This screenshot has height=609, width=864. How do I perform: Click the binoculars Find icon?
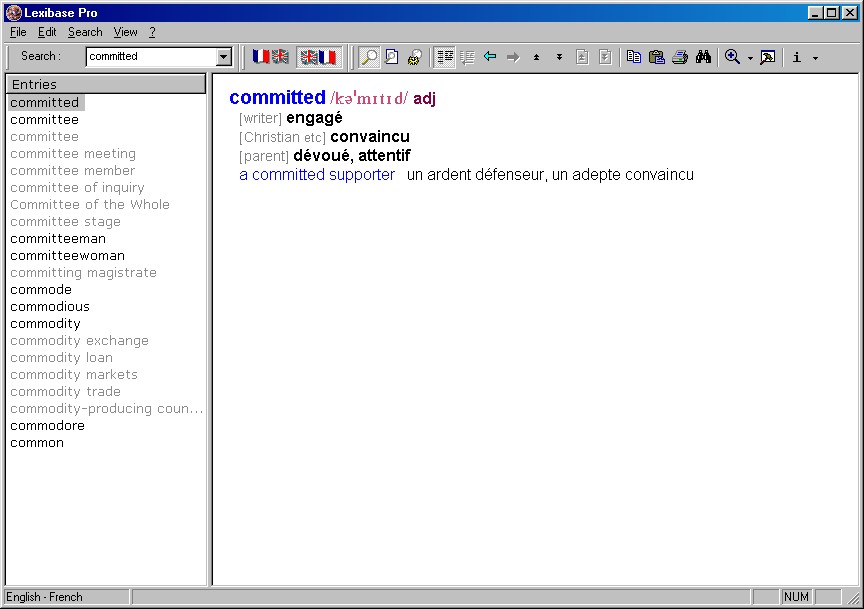click(x=703, y=57)
